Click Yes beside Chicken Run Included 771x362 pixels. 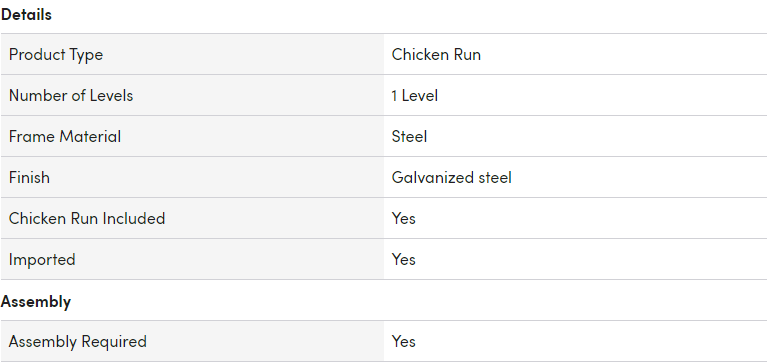404,218
